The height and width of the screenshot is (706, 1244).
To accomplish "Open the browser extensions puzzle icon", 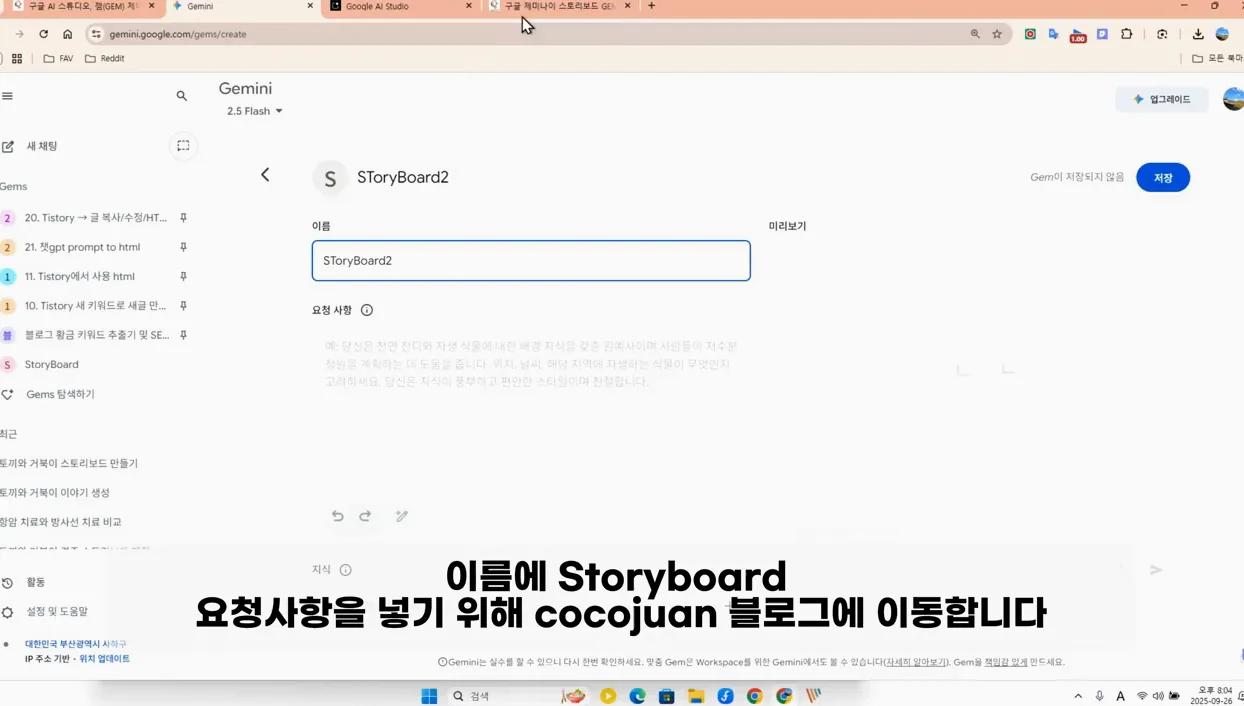I will click(1127, 34).
